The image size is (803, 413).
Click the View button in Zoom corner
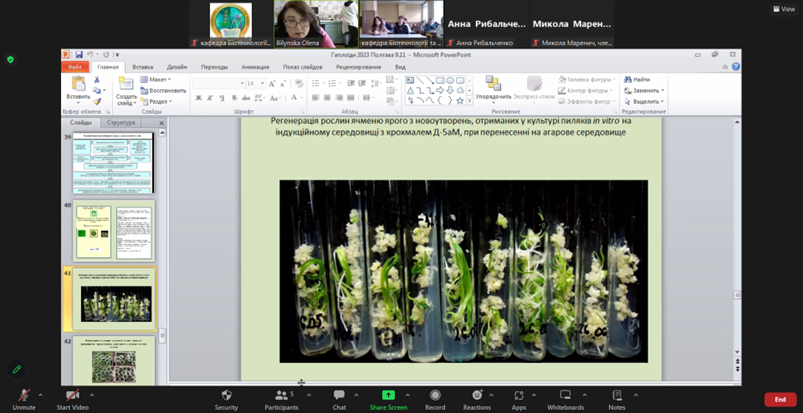click(x=784, y=9)
